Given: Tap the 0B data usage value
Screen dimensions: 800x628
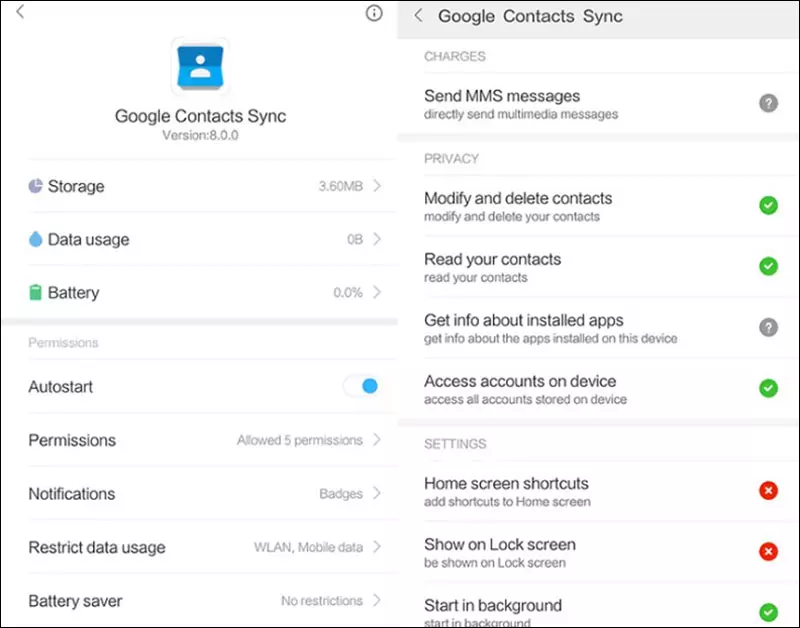Looking at the screenshot, I should [x=355, y=239].
